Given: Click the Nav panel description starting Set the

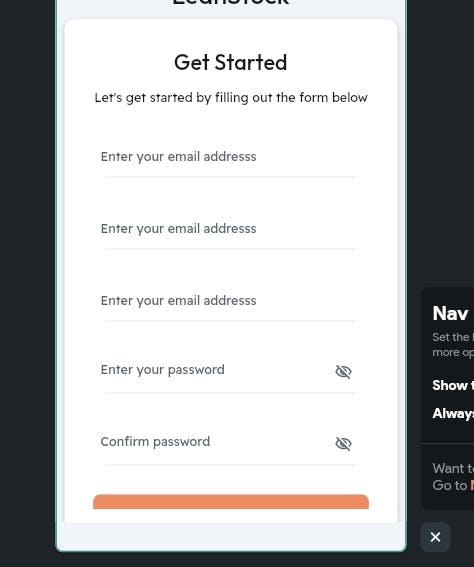Looking at the screenshot, I should coord(453,345).
